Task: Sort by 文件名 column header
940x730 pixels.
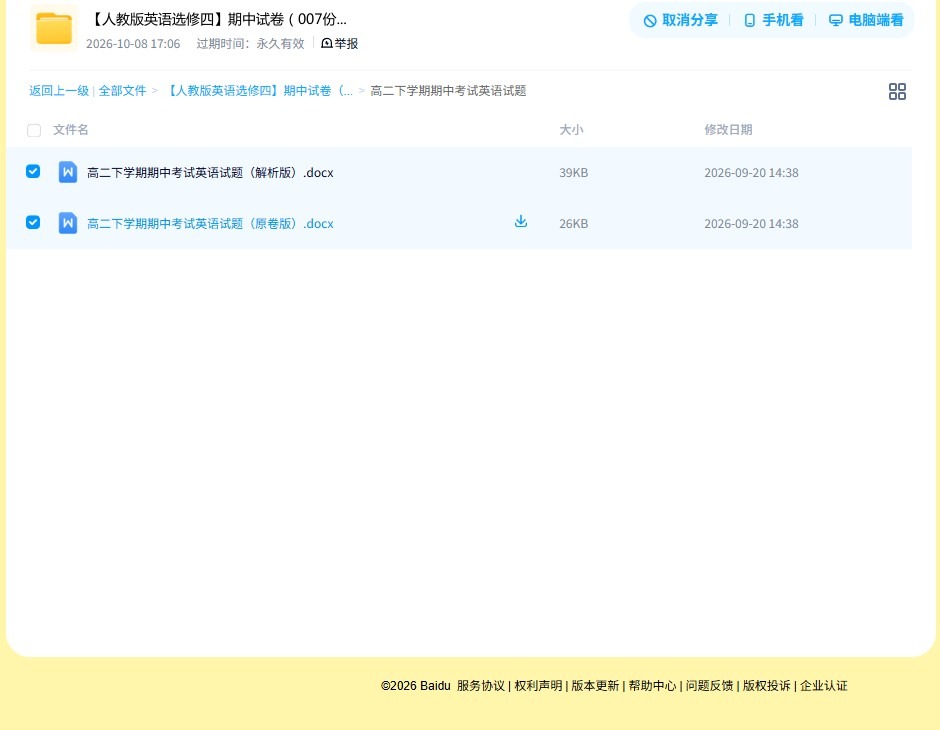Action: click(71, 129)
